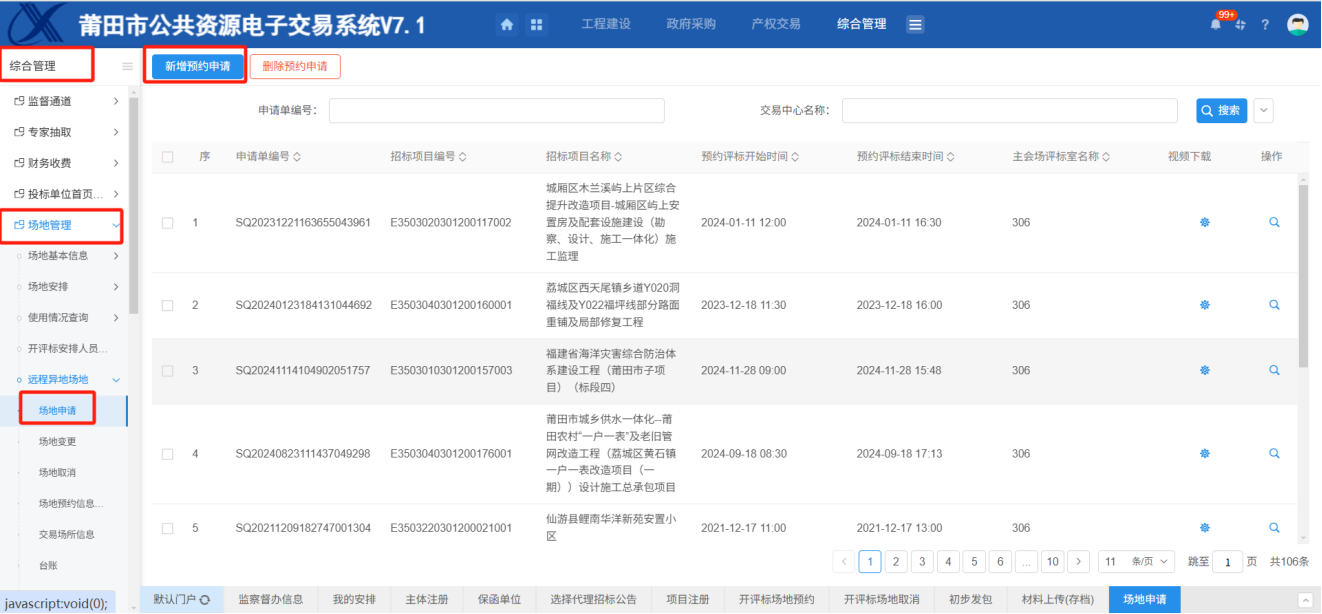Click video download icon in row 1
The image size is (1322, 614).
[x=1204, y=223]
